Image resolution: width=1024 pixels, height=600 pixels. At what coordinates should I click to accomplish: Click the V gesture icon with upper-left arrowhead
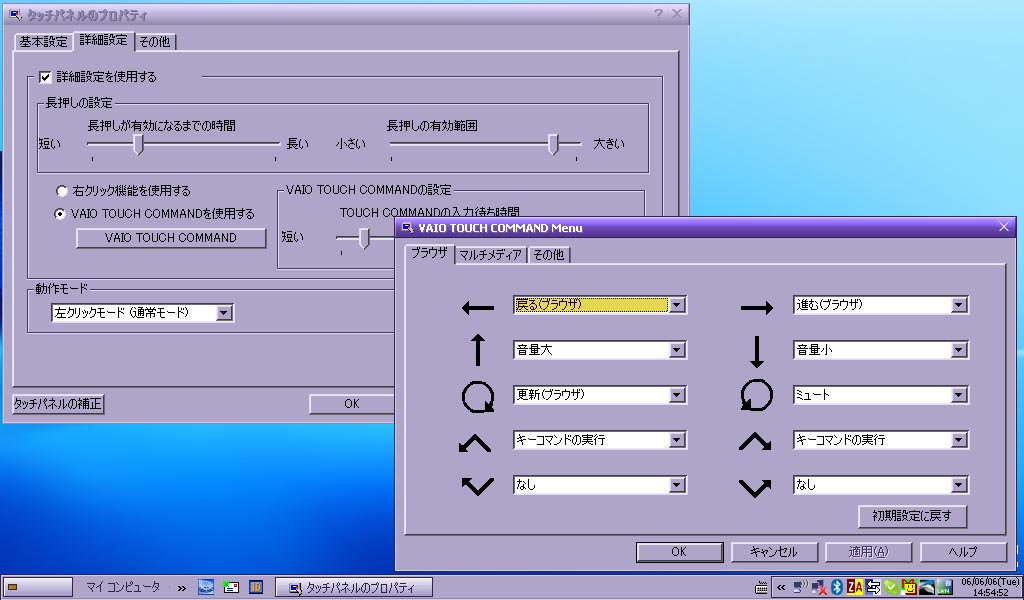coord(477,486)
